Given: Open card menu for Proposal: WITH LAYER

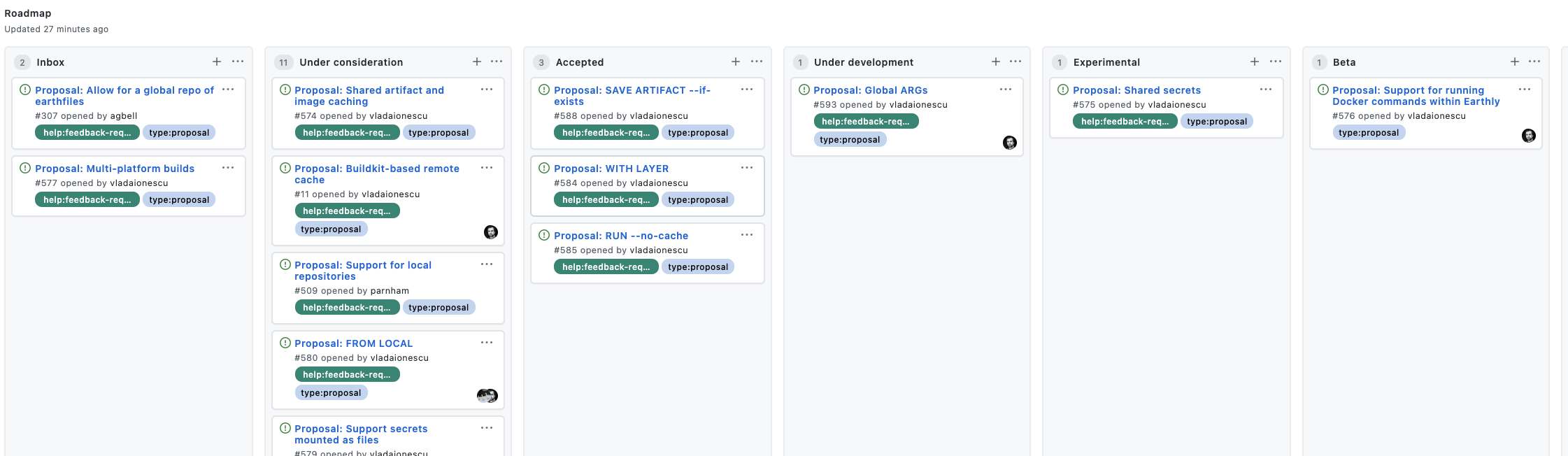Looking at the screenshot, I should (747, 168).
